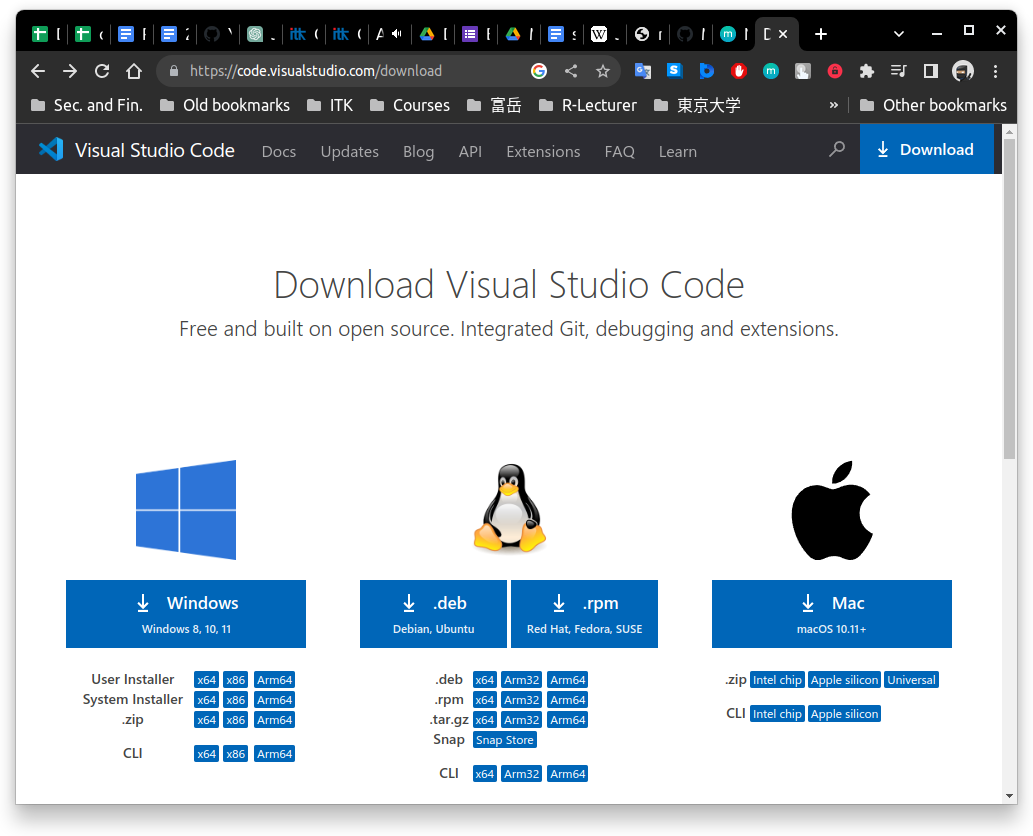1033x836 pixels.
Task: Open a new browser tab
Action: tap(821, 34)
